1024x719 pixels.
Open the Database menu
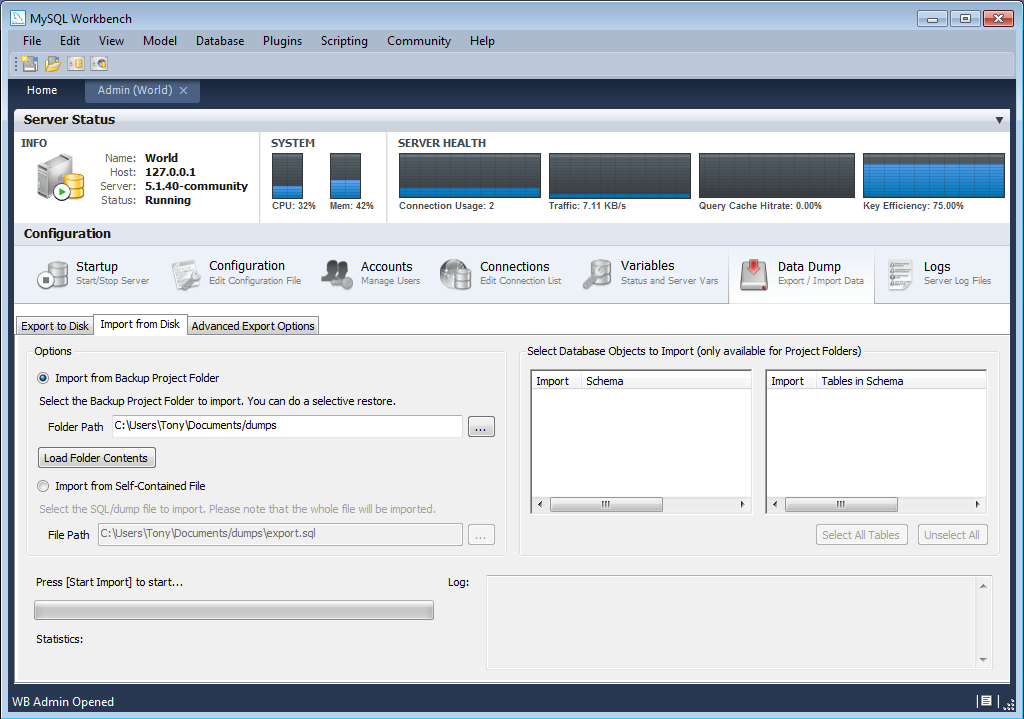pos(219,41)
